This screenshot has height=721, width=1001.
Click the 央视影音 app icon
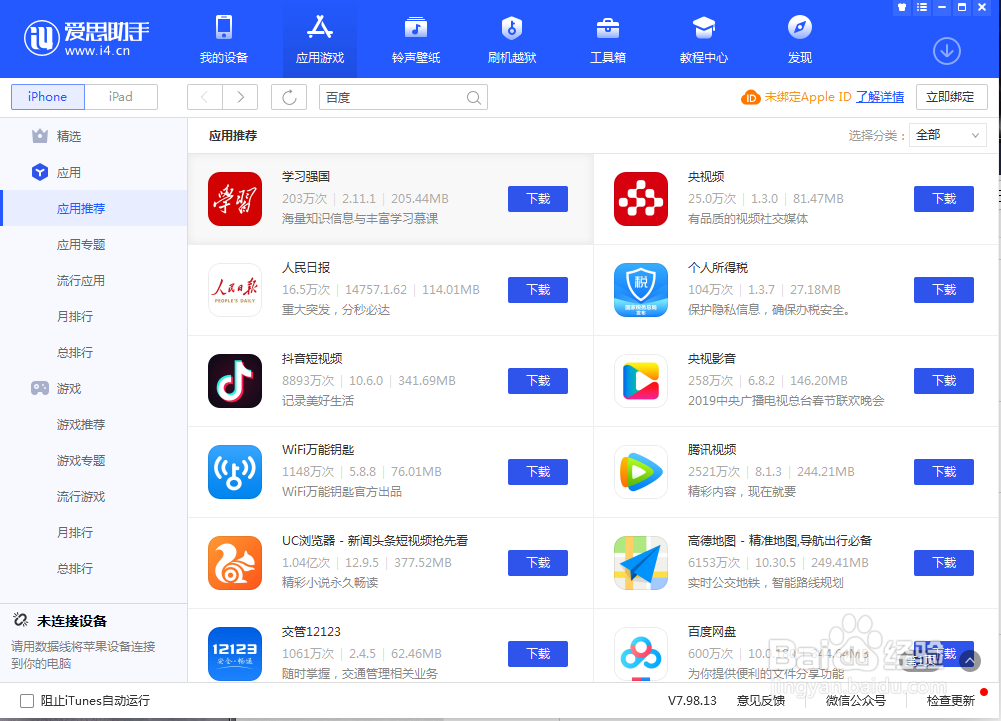point(641,381)
